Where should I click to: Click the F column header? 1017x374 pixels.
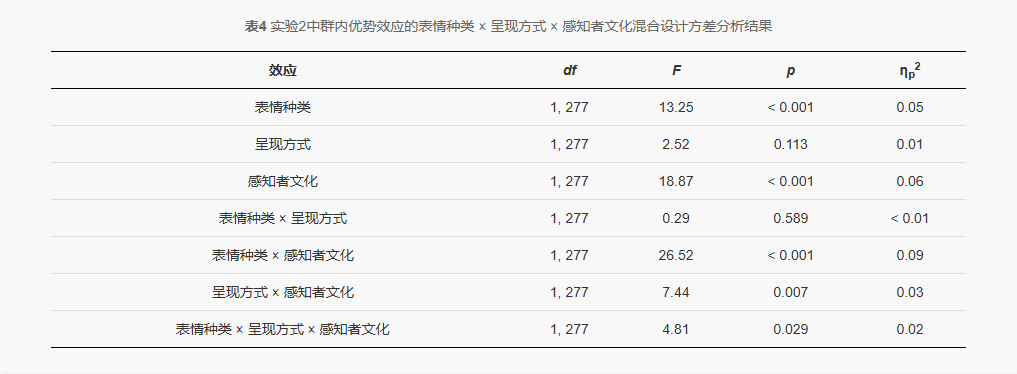[x=676, y=71]
